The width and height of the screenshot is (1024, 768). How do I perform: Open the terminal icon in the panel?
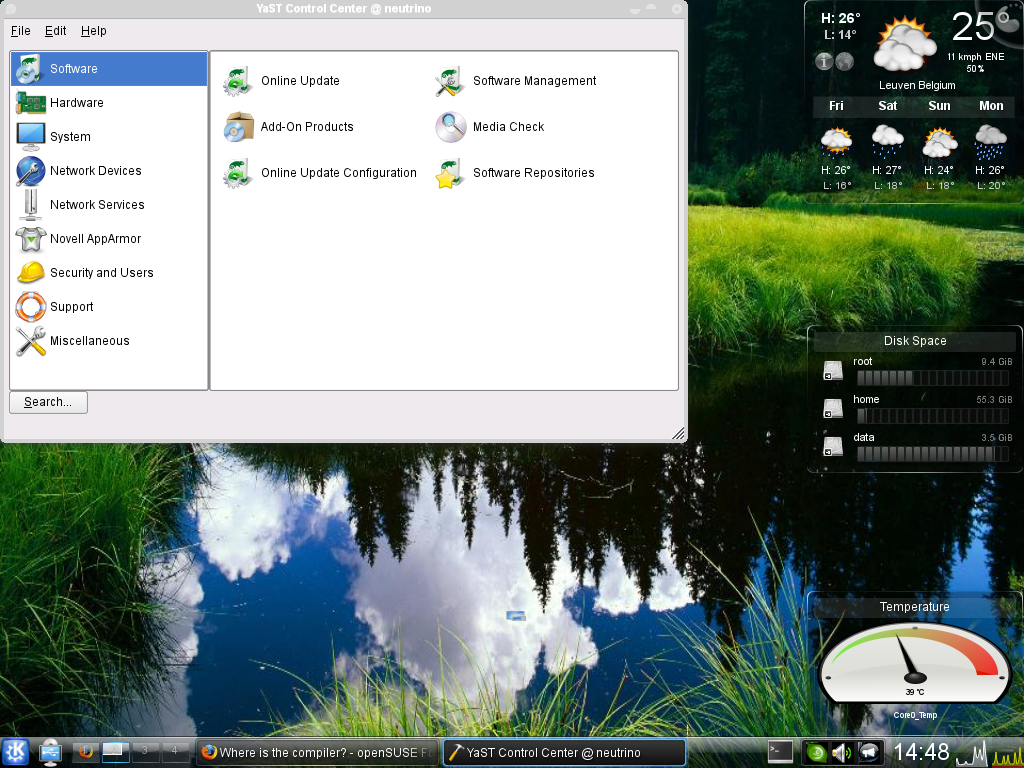[x=780, y=752]
